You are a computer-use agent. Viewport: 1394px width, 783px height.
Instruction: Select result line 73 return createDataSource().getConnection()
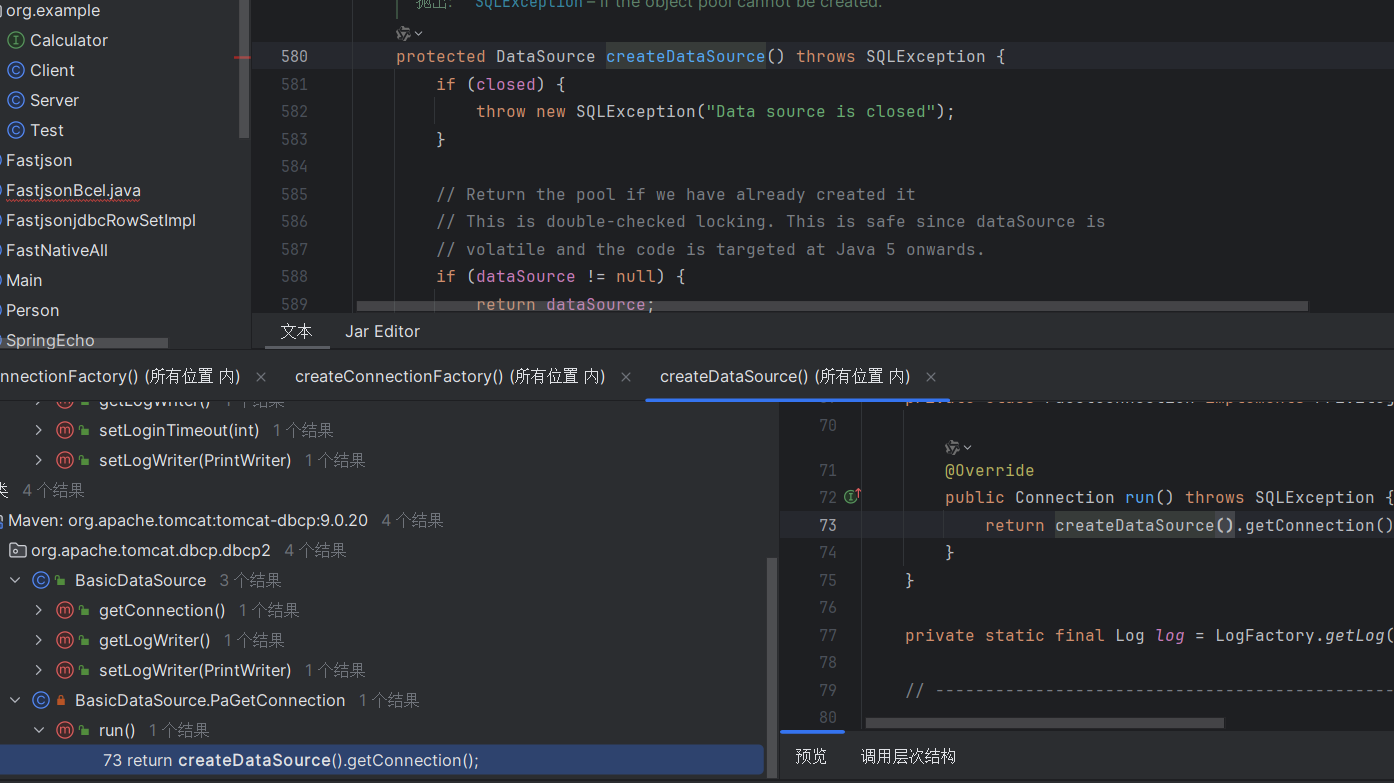pyautogui.click(x=290, y=760)
